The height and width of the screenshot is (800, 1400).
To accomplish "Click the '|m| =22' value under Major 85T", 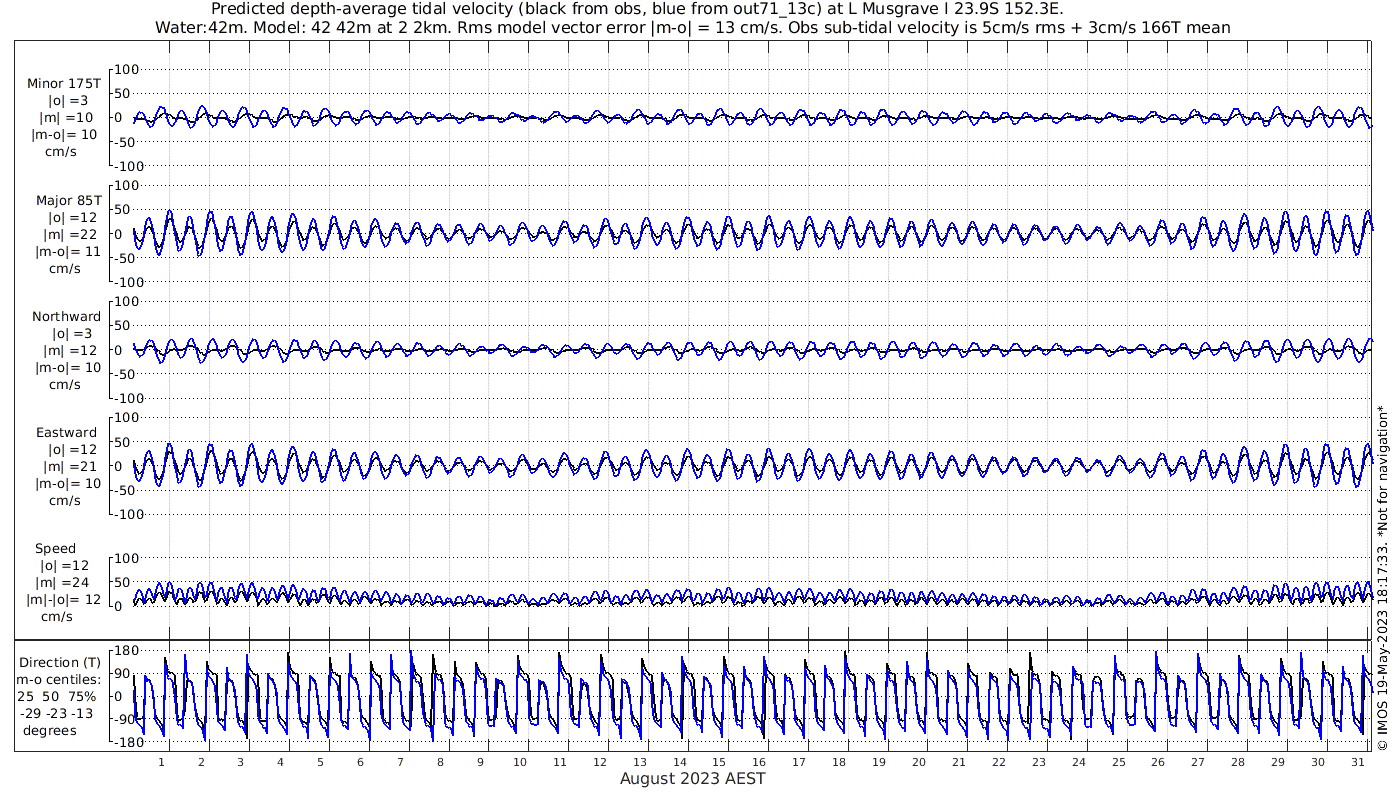I will tap(70, 234).
